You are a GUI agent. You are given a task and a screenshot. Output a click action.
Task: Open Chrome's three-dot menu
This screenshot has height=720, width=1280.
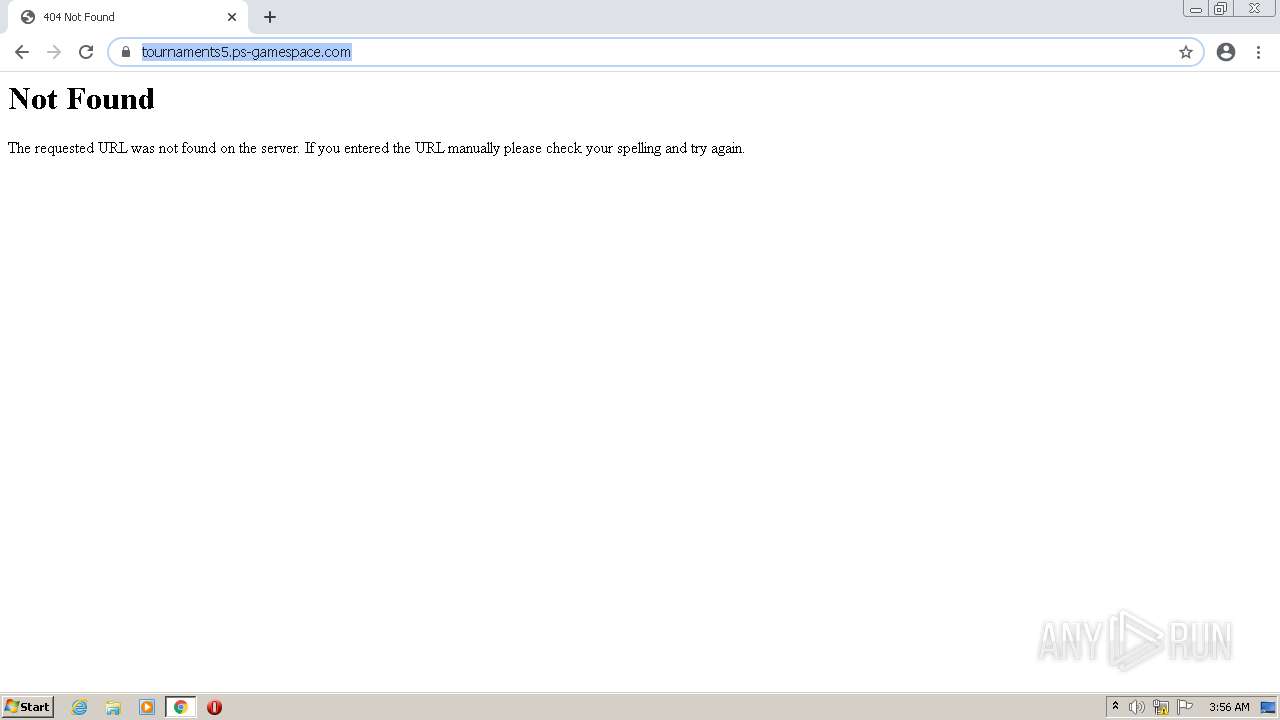[1258, 52]
